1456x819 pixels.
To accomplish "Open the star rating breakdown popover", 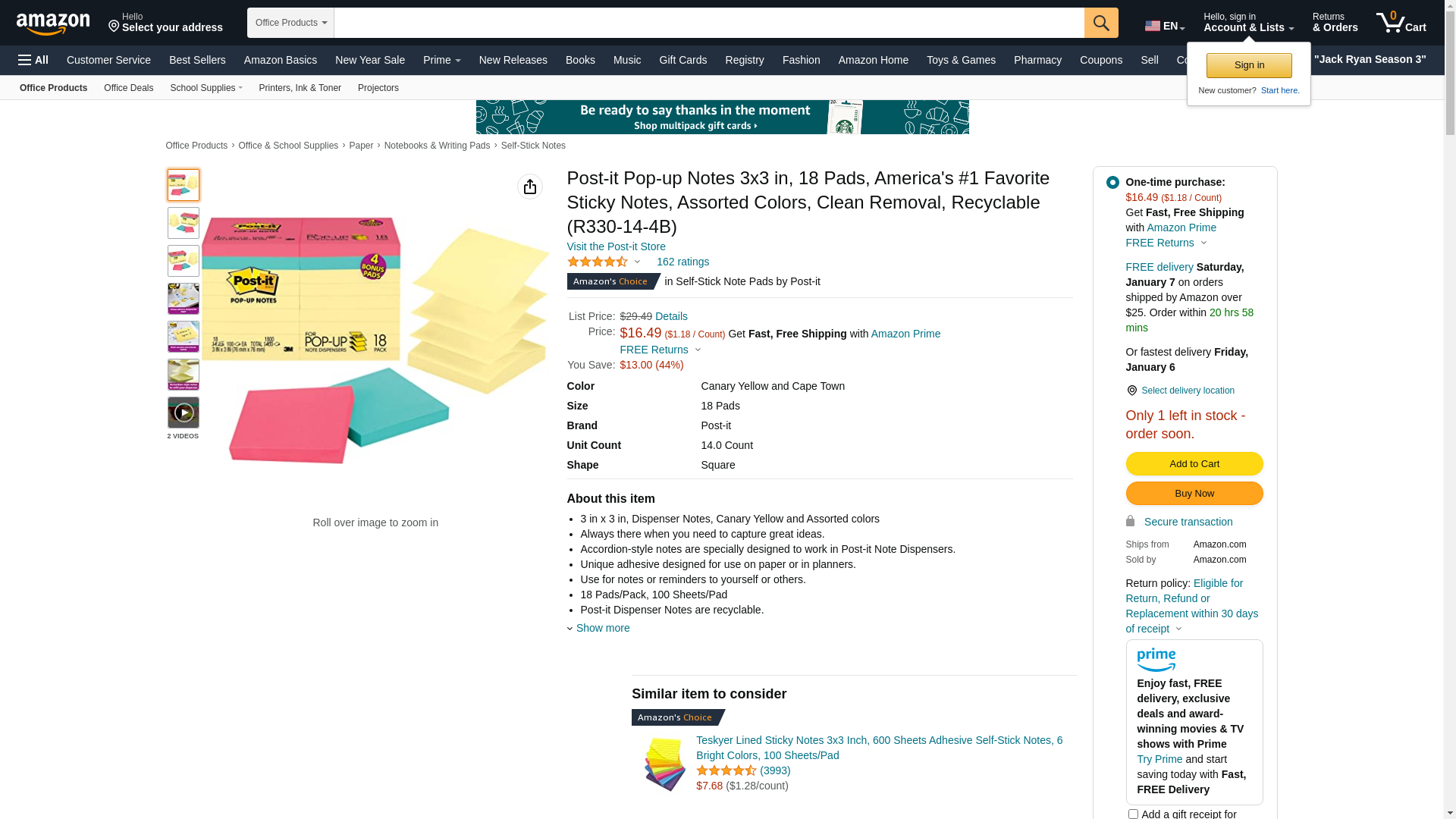I will coord(604,262).
